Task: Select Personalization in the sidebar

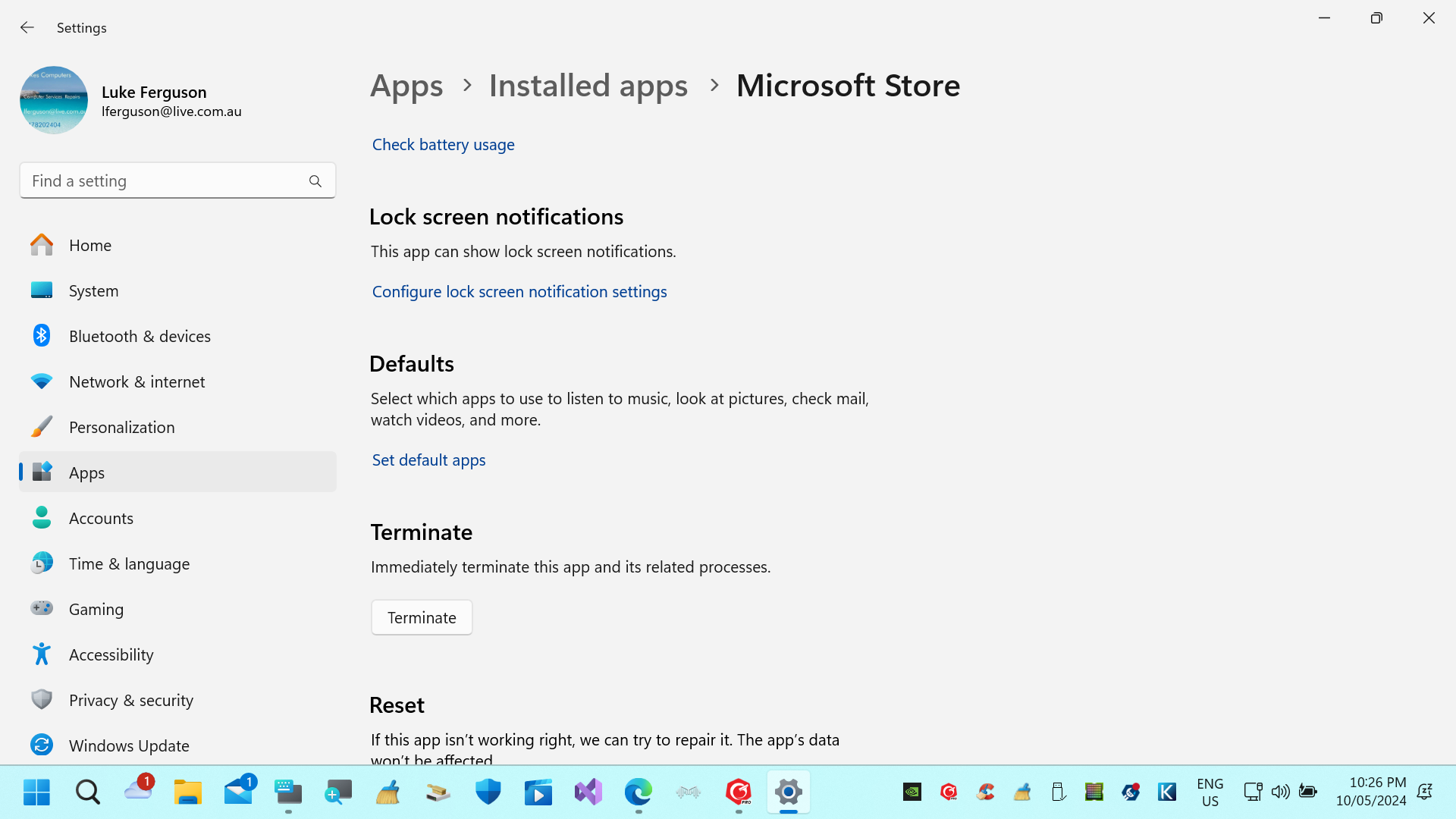Action: point(177,427)
